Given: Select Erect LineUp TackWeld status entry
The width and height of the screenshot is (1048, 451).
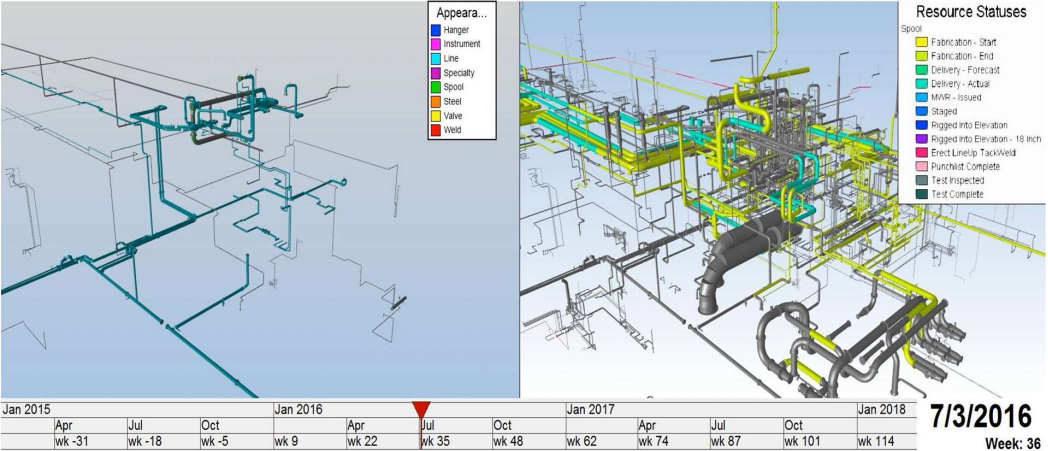Looking at the screenshot, I should pos(966,153).
